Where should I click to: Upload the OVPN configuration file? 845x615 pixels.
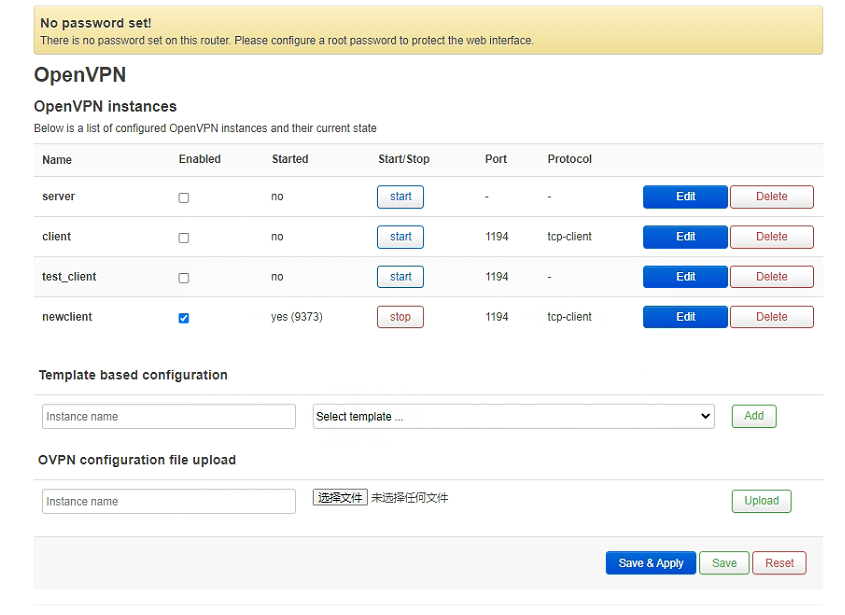coord(761,501)
